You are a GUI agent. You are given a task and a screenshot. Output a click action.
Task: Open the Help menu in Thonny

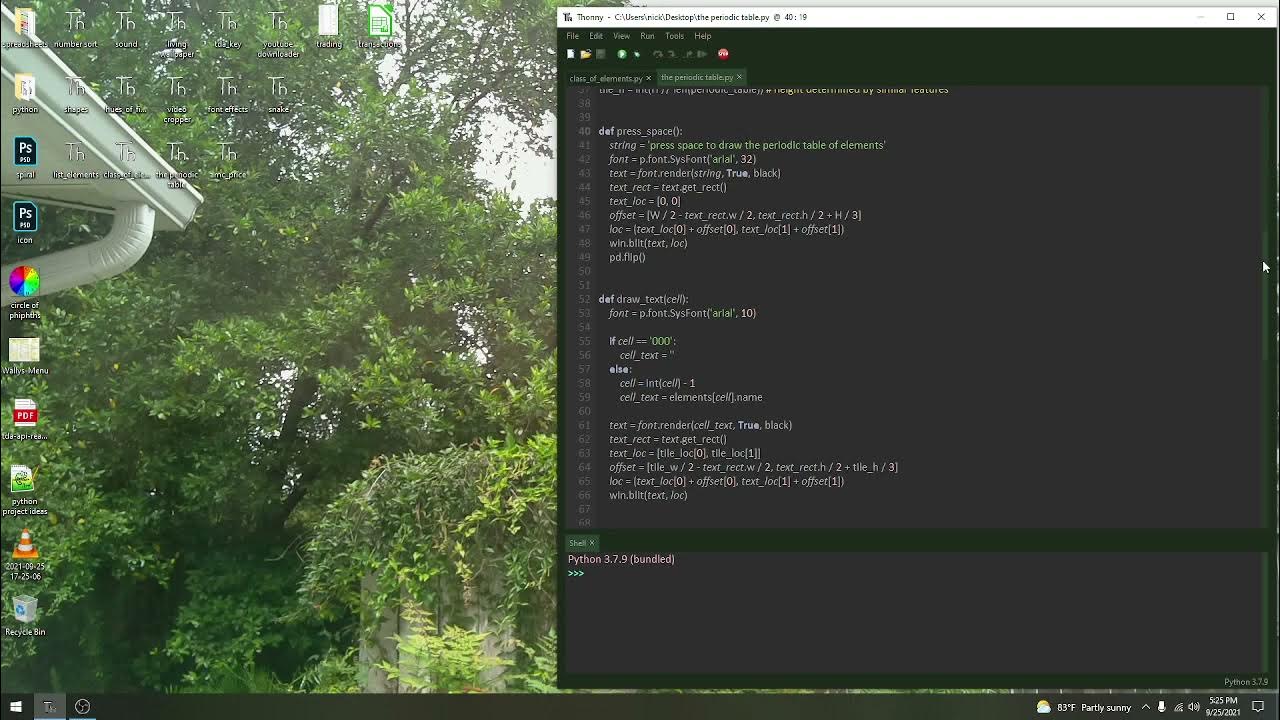[x=703, y=36]
